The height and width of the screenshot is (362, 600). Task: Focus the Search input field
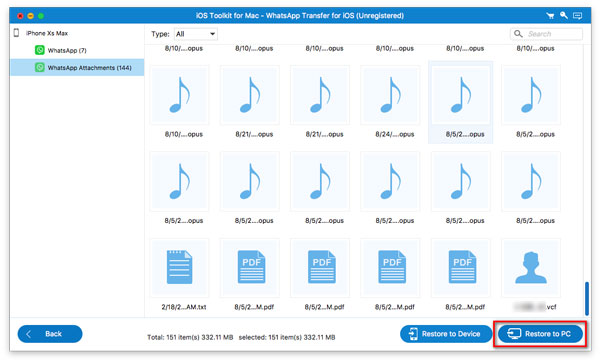546,34
